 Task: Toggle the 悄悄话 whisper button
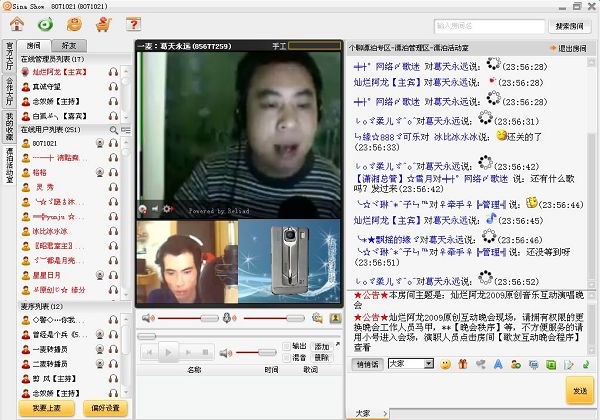pyautogui.click(x=366, y=363)
